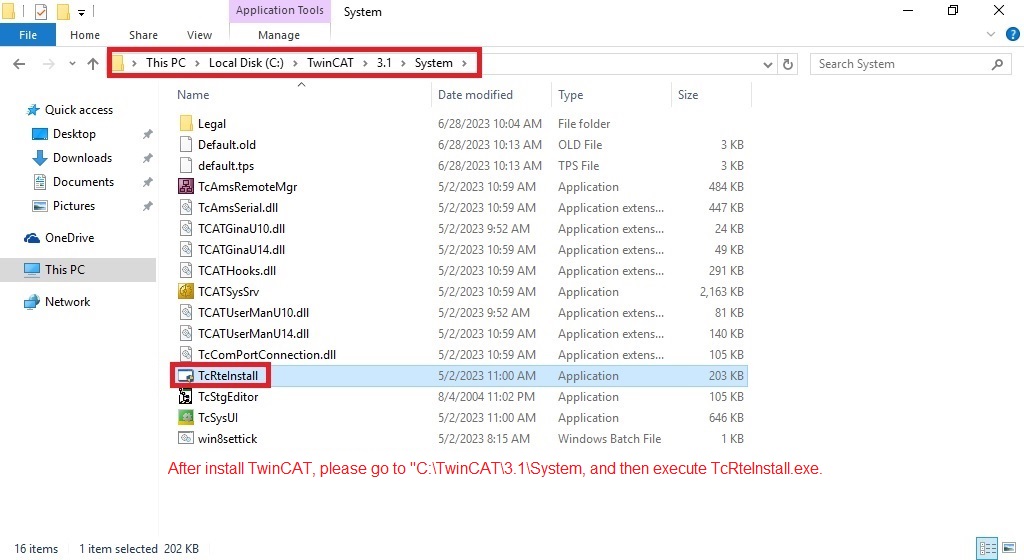The width and height of the screenshot is (1024, 560).
Task: Expand the address bar history dropdown
Action: [767, 64]
